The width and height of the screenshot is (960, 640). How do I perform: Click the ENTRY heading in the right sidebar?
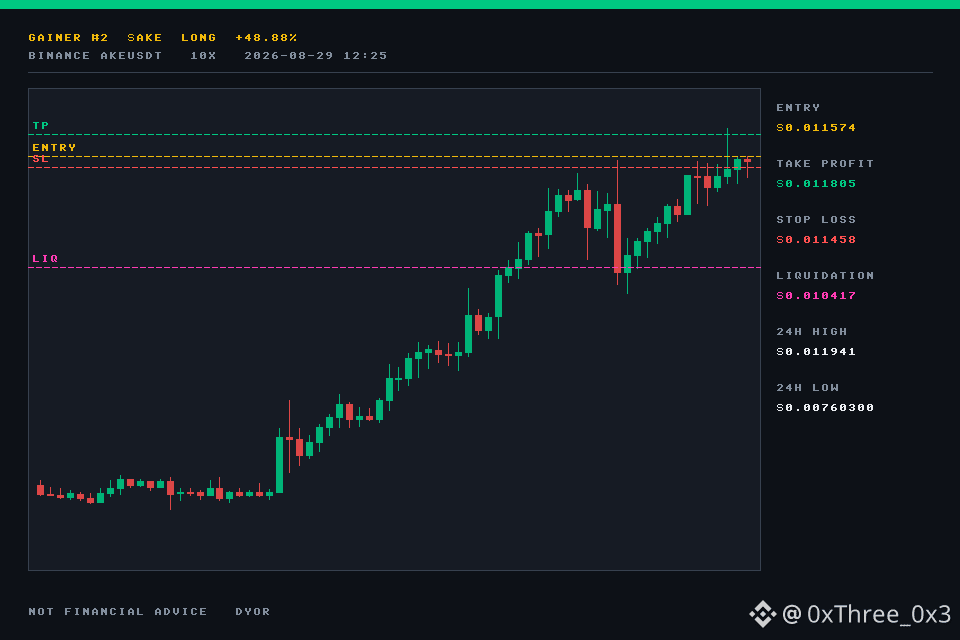point(798,108)
